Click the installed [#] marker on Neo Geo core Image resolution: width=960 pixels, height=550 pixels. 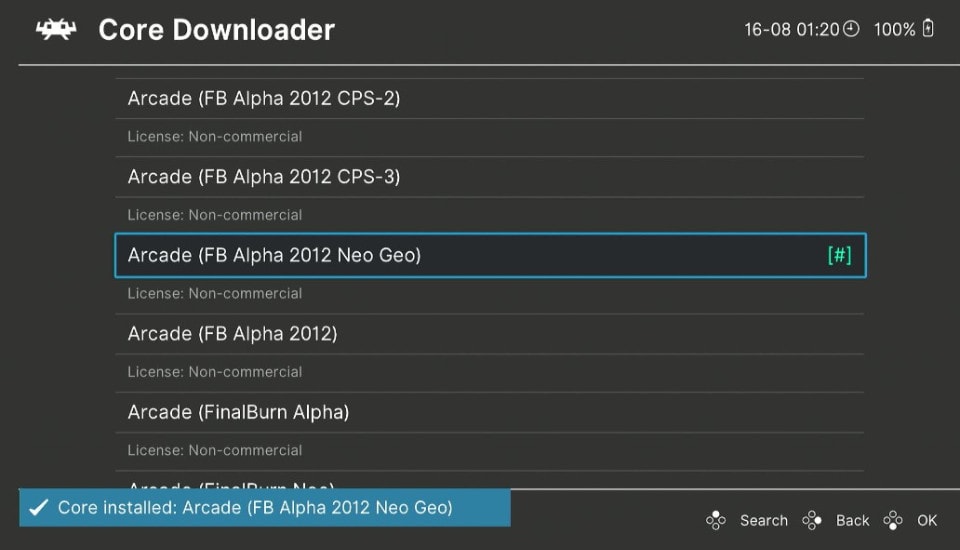(839, 255)
